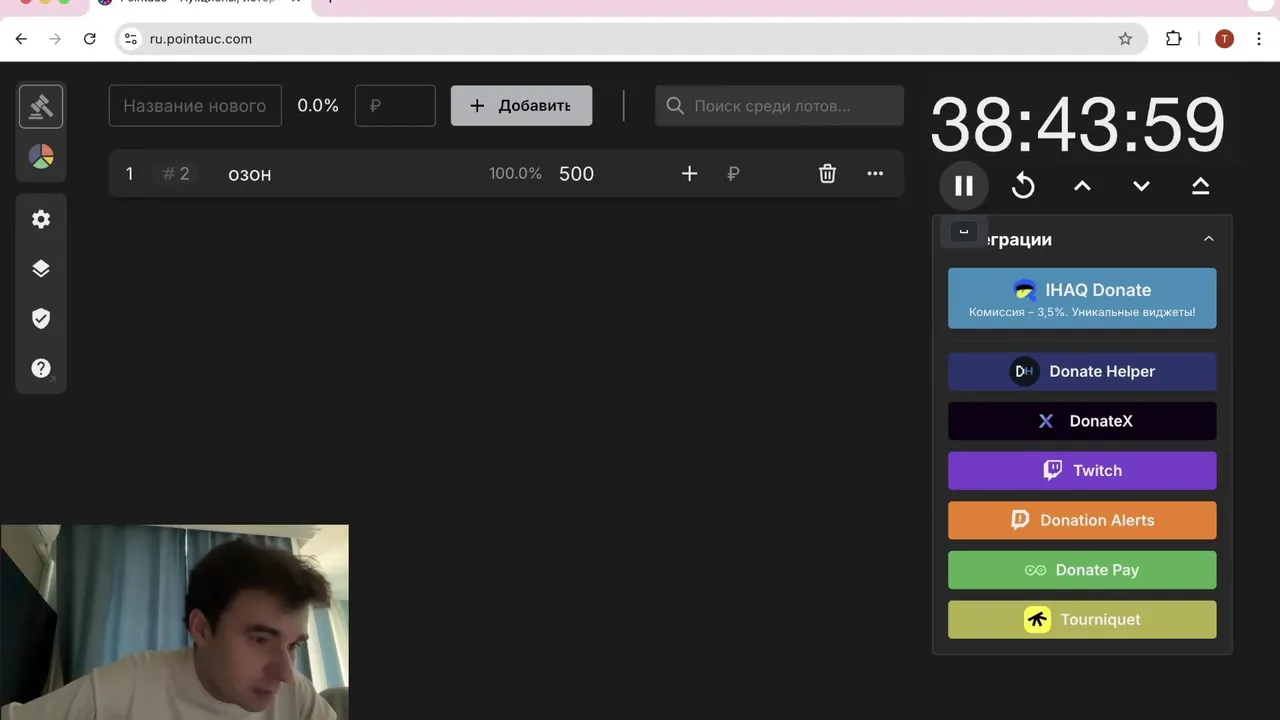Connect Twitch integration
Viewport: 1280px width, 720px height.
1082,471
